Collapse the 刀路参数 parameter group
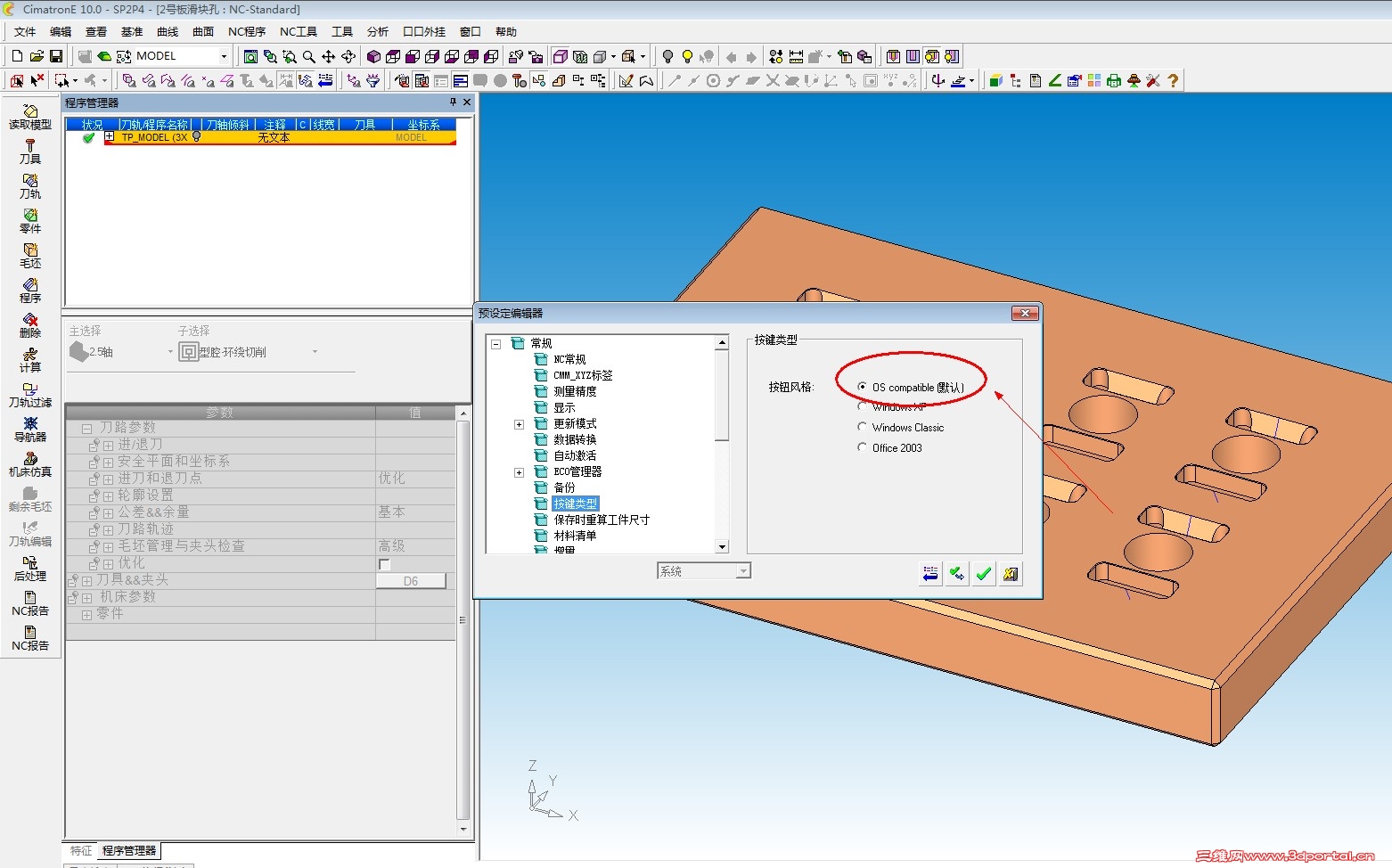Viewport: 1392px width, 868px height. pos(87,429)
